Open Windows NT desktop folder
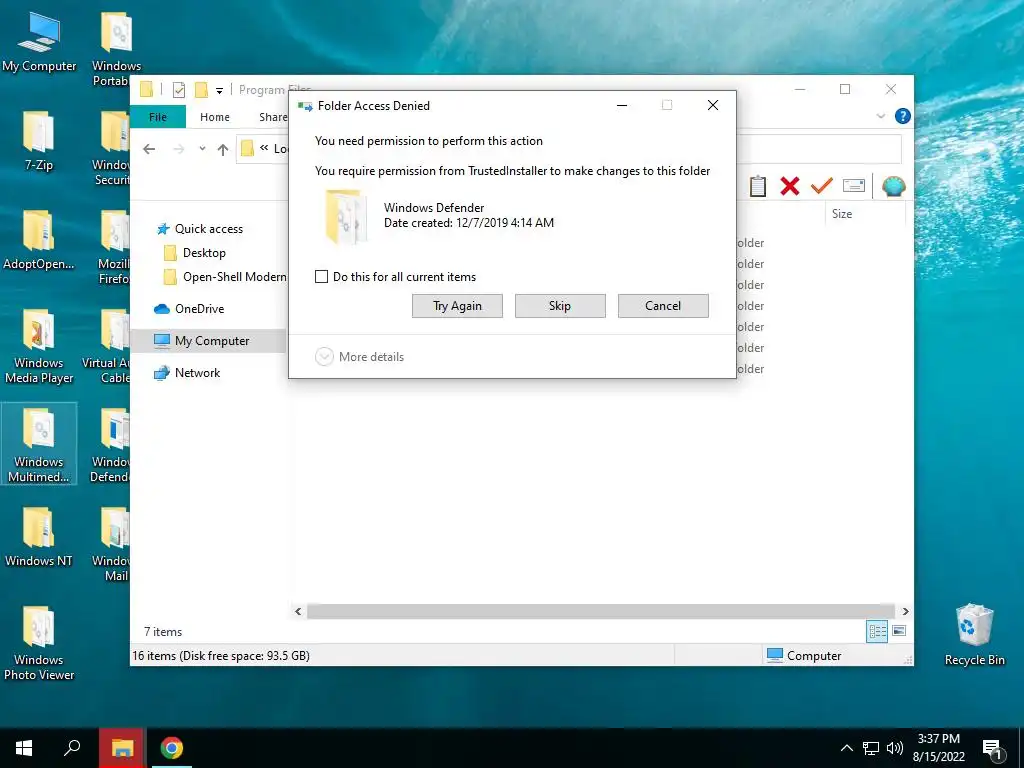Screen dimensions: 1024x768 39,537
